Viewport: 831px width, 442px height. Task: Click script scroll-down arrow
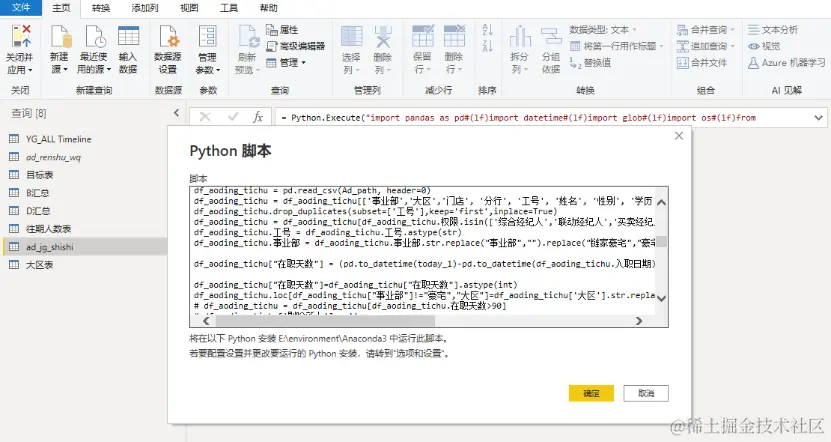click(x=661, y=298)
